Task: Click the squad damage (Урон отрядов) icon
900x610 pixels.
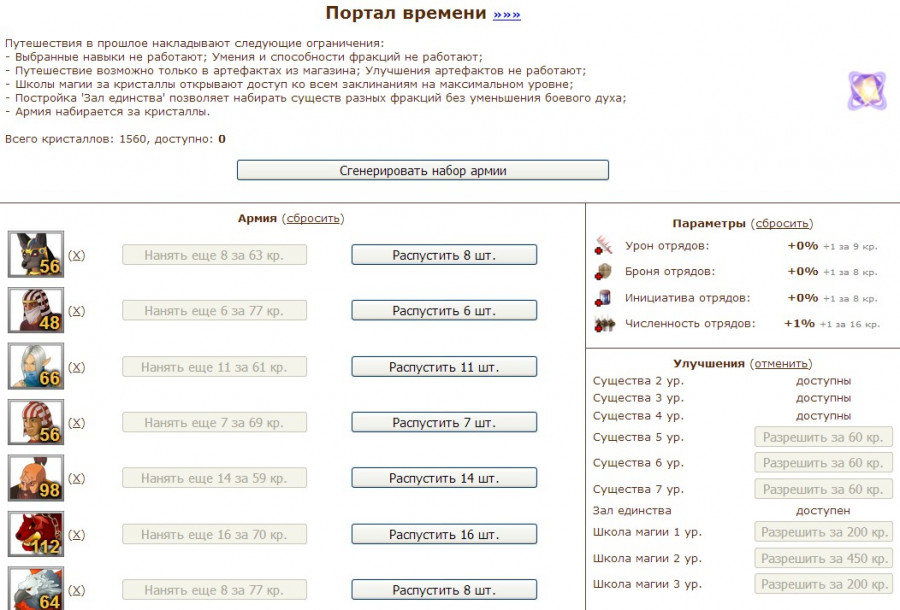Action: click(603, 245)
